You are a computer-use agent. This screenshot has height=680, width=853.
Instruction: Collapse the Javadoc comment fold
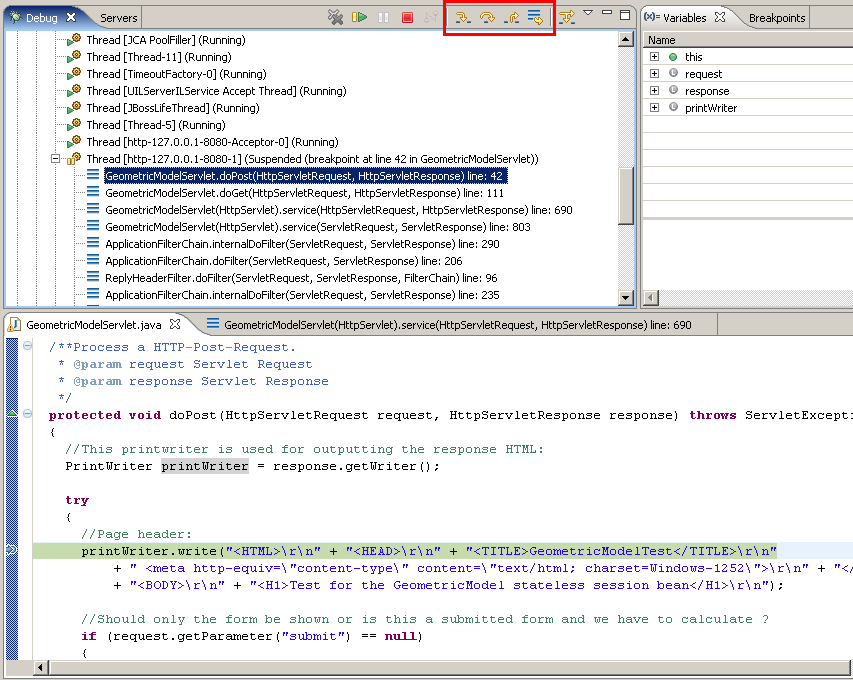(x=27, y=345)
